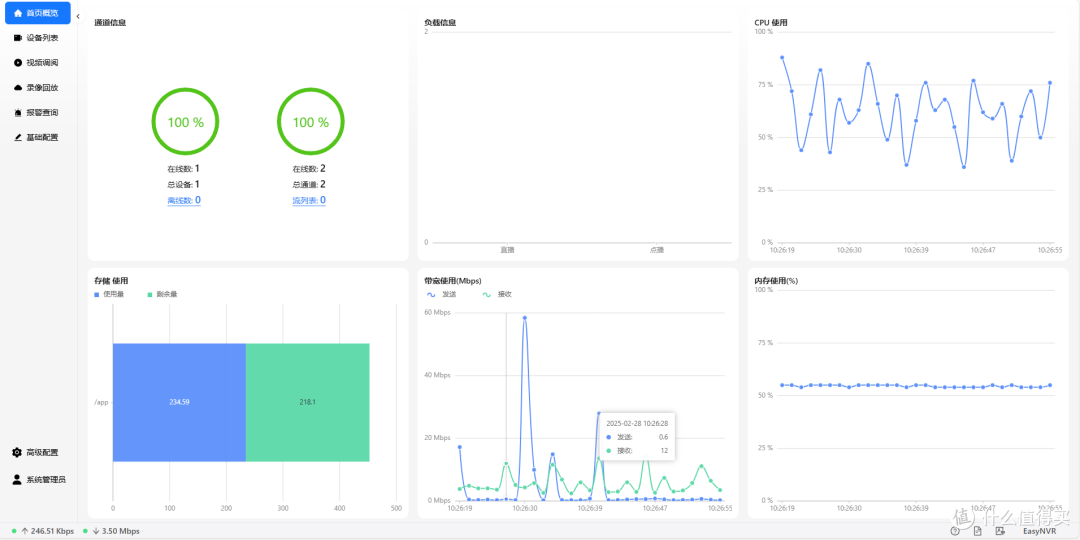This screenshot has height=540, width=1080.
Task: Click the 离线数: 0 link
Action: point(184,200)
